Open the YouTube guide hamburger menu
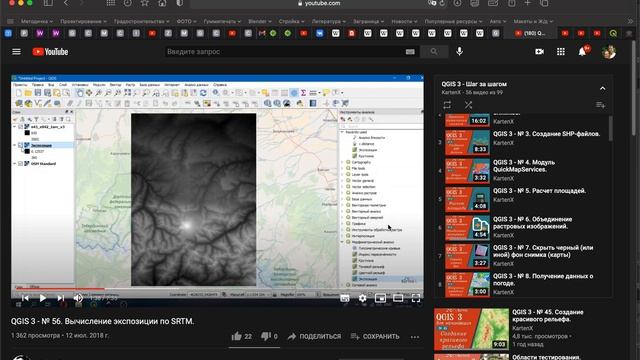640x360 pixels. [x=16, y=52]
